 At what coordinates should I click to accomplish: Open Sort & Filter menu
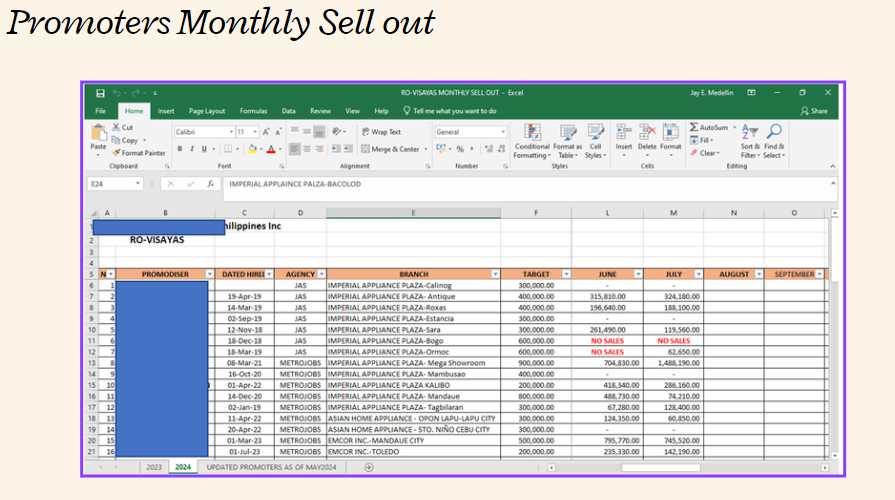point(750,142)
